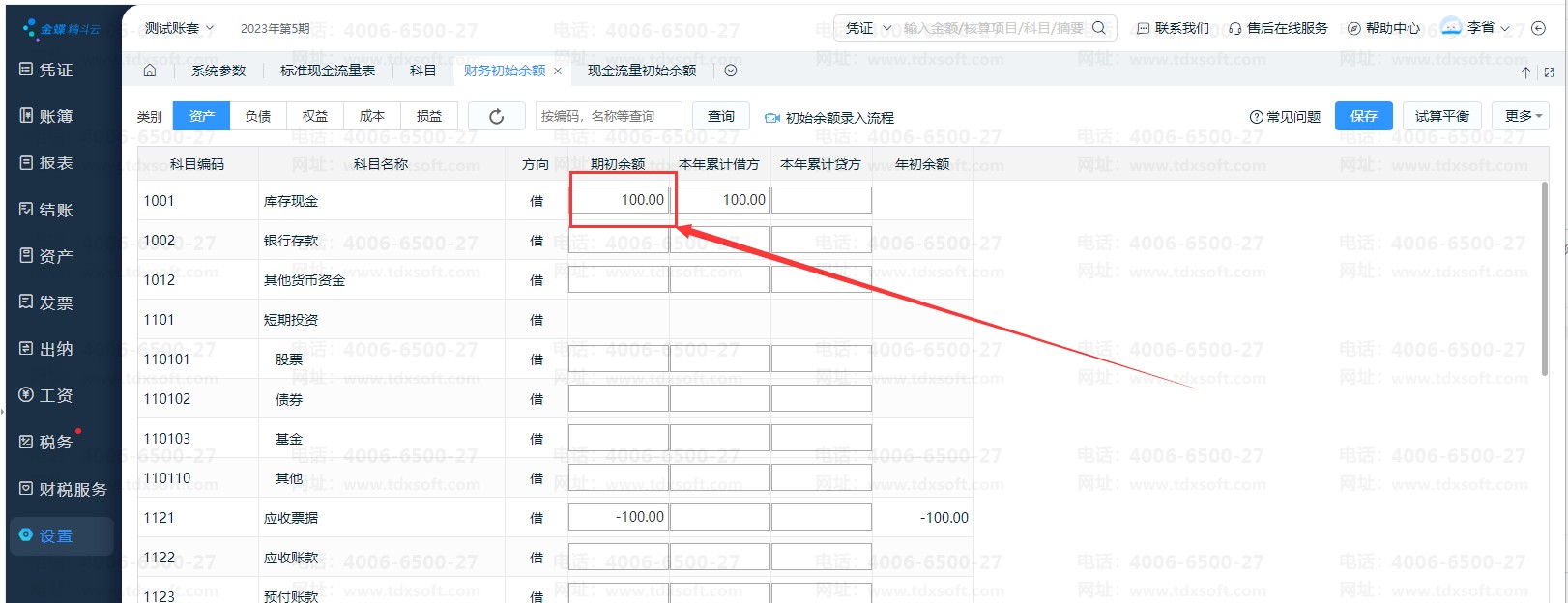Select the 负债 category tab
The height and width of the screenshot is (603, 1568).
point(258,116)
